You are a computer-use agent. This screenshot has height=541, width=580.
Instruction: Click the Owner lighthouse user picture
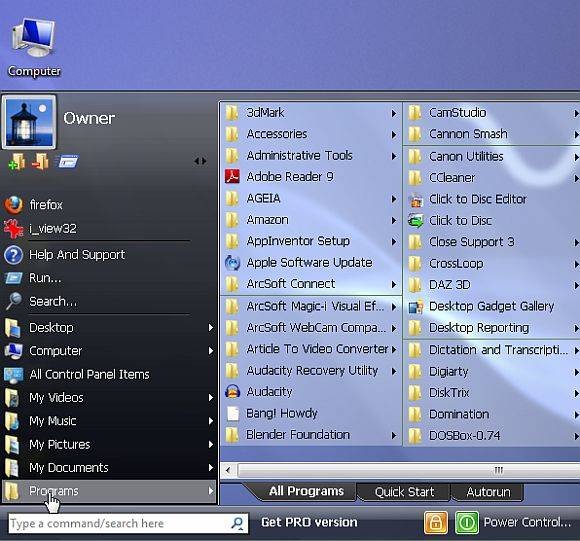[29, 122]
